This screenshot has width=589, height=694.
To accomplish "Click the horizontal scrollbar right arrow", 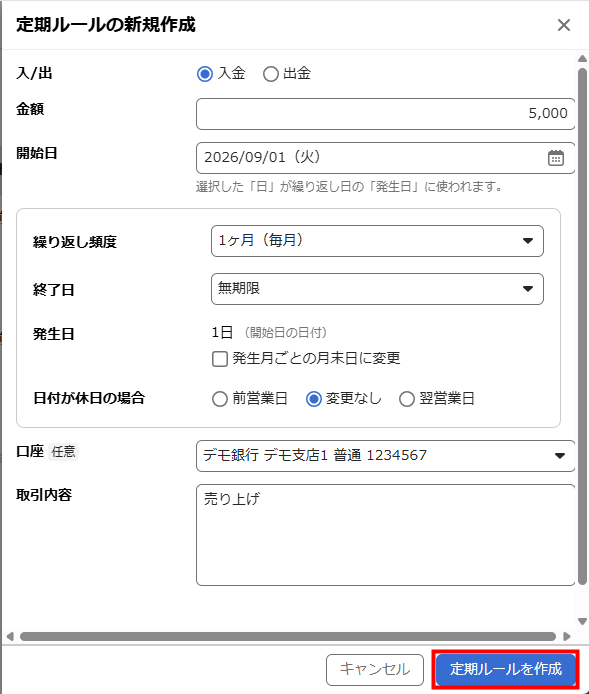I will [567, 636].
